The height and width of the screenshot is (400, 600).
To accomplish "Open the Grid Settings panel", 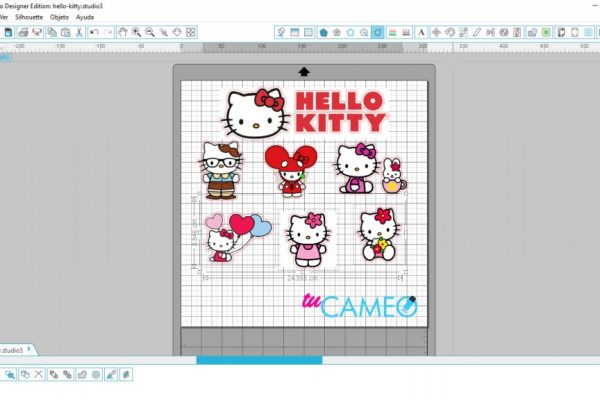I will 308,33.
